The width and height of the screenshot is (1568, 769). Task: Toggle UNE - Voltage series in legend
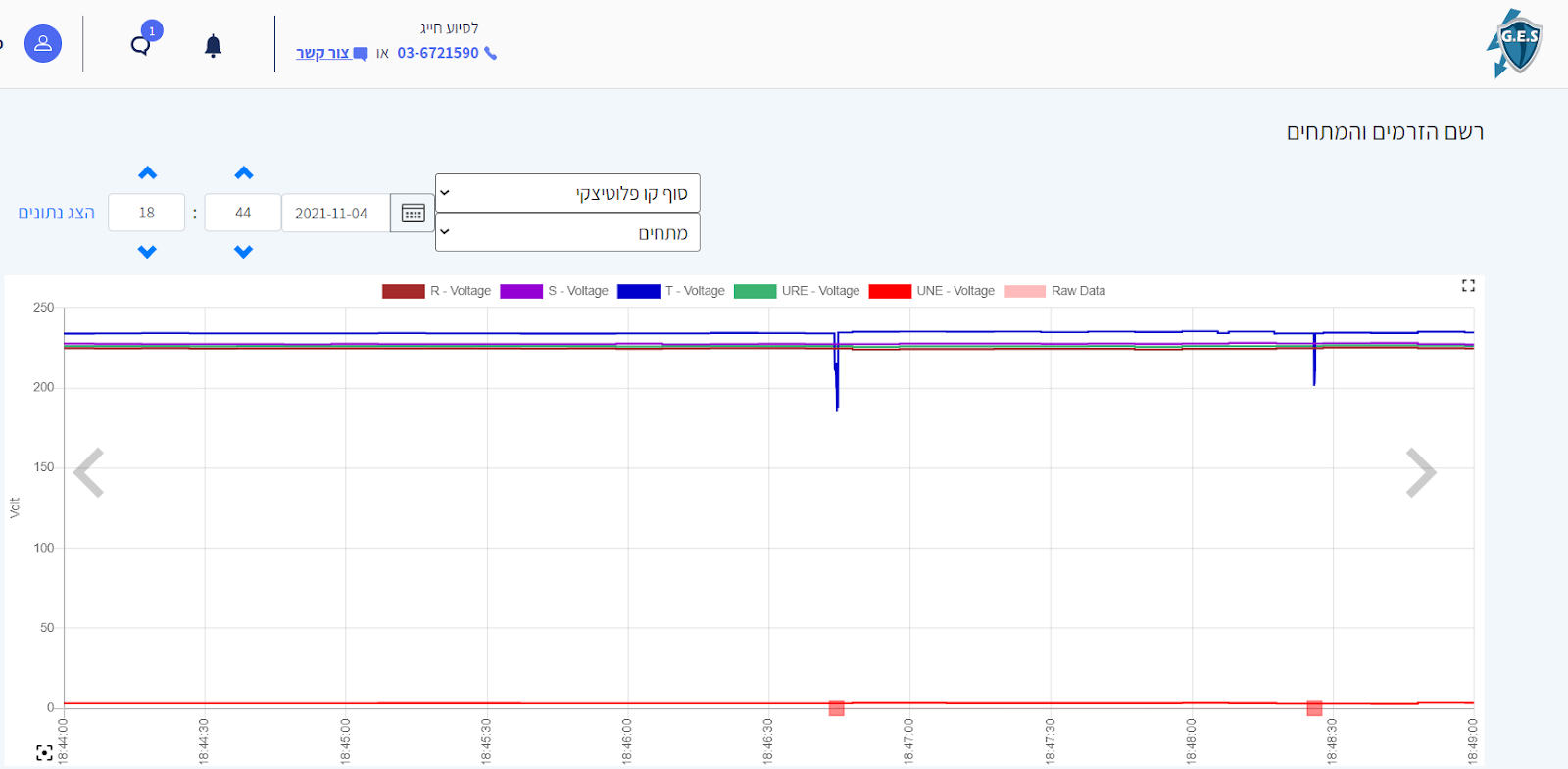tap(931, 291)
